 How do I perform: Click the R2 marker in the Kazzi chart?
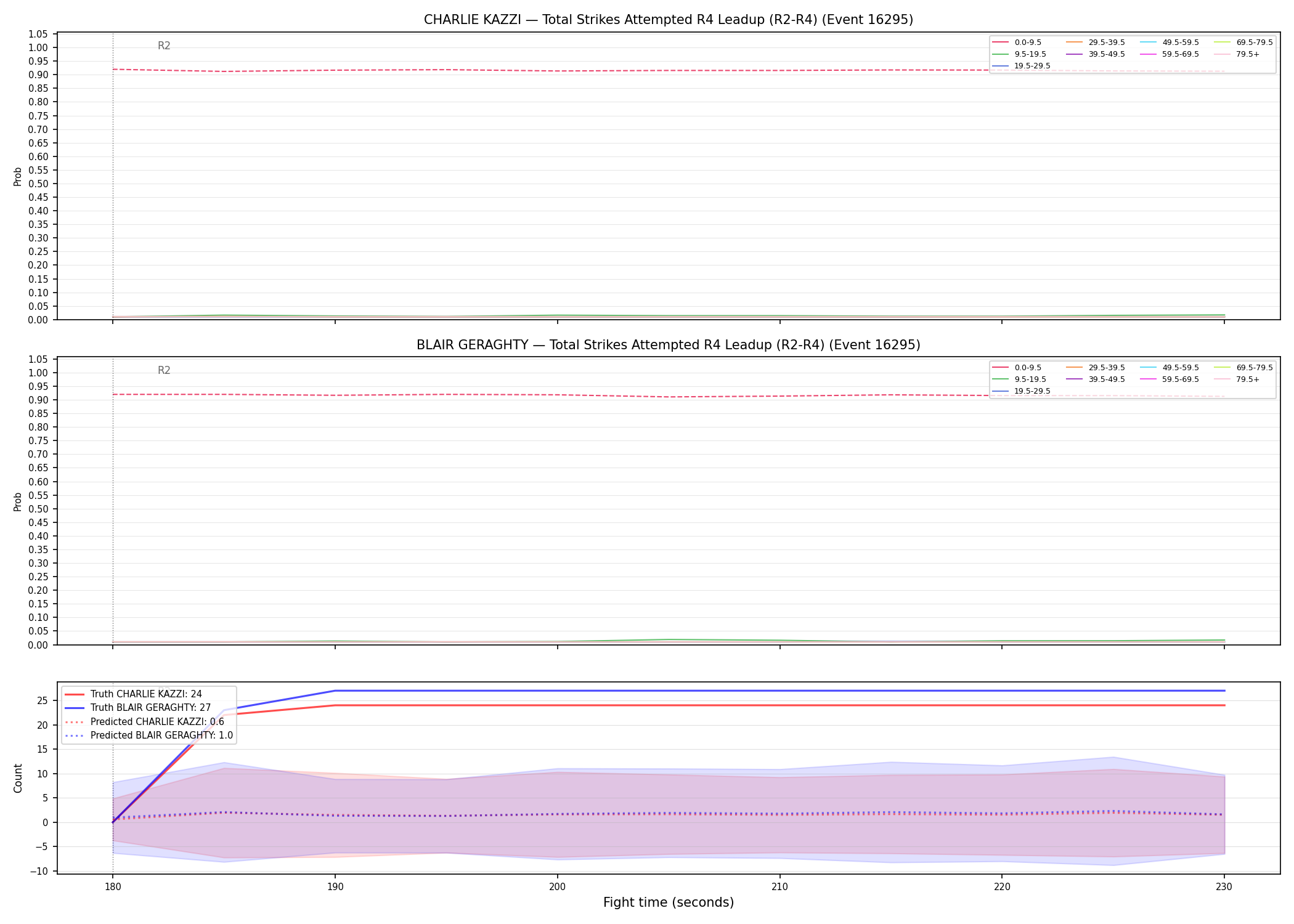coord(164,46)
